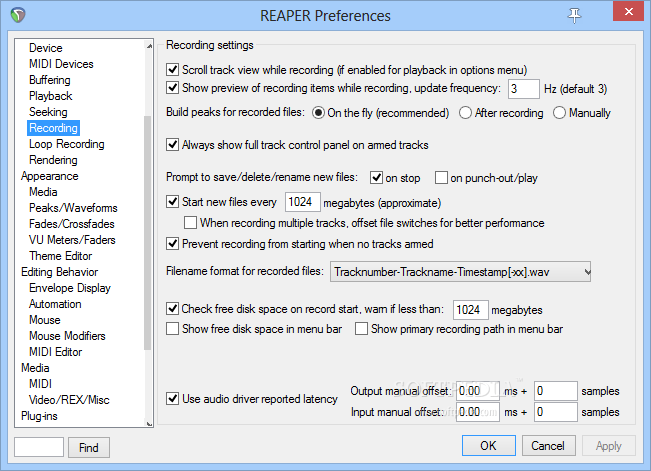Open the MIDI Devices page
The image size is (651, 471).
coord(61,64)
